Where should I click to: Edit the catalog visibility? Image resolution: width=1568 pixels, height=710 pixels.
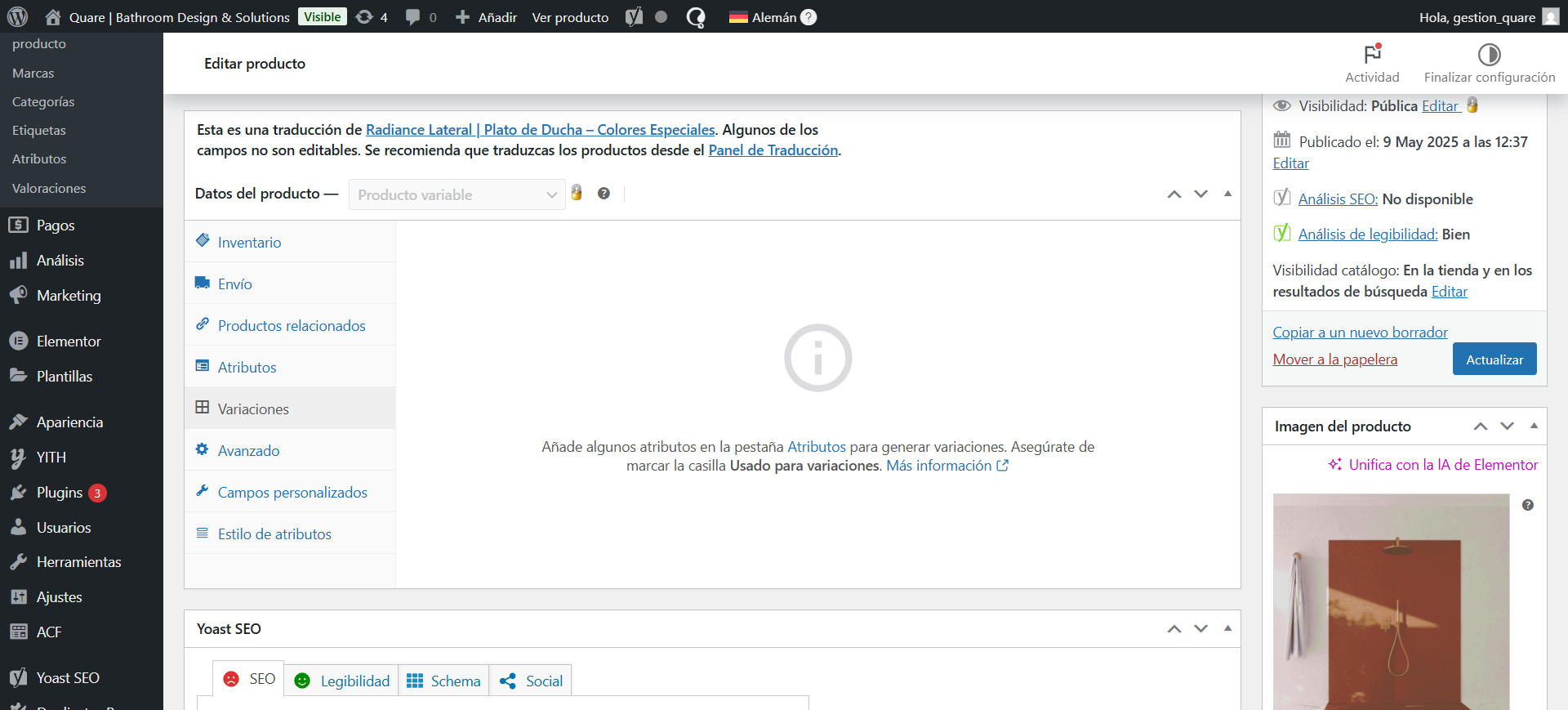tap(1449, 292)
